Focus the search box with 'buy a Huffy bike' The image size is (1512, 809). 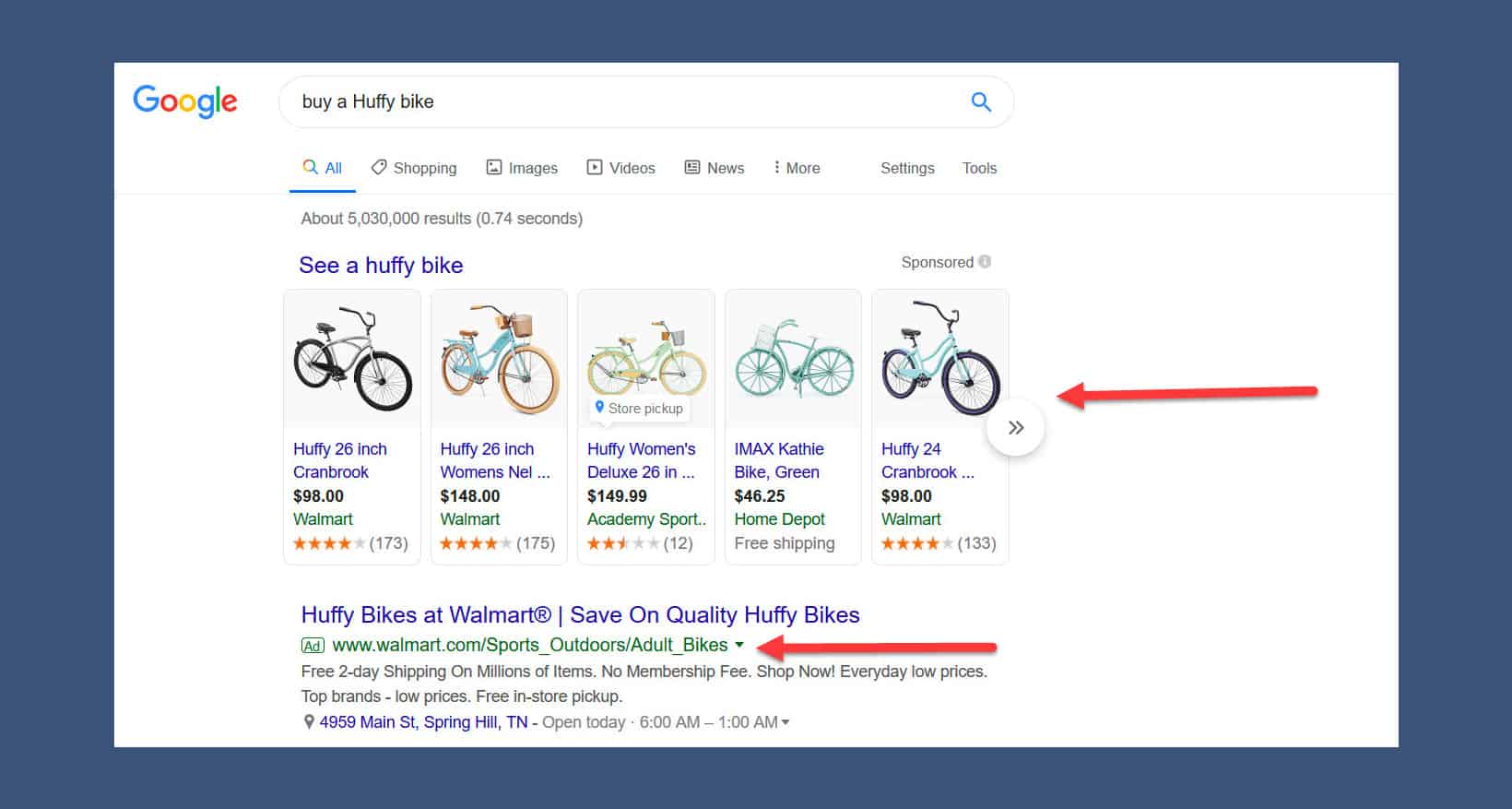pyautogui.click(x=645, y=102)
